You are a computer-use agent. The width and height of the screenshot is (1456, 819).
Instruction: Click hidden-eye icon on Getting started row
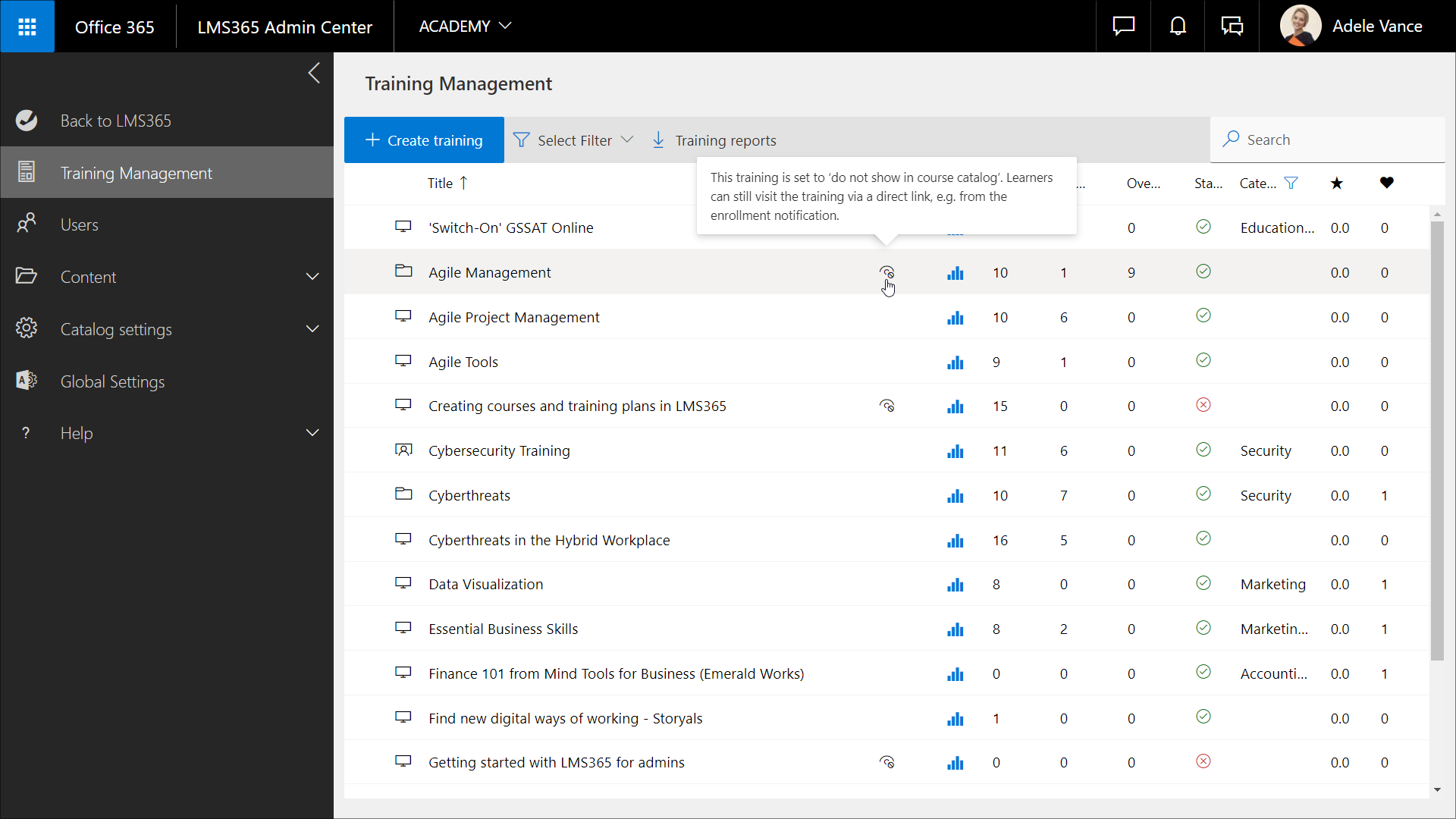886,763
